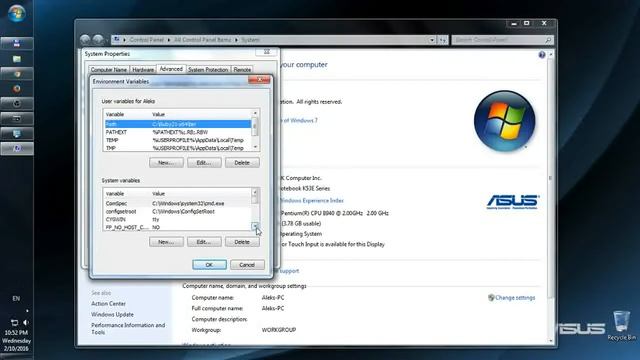Open Windows Update link

[112, 314]
